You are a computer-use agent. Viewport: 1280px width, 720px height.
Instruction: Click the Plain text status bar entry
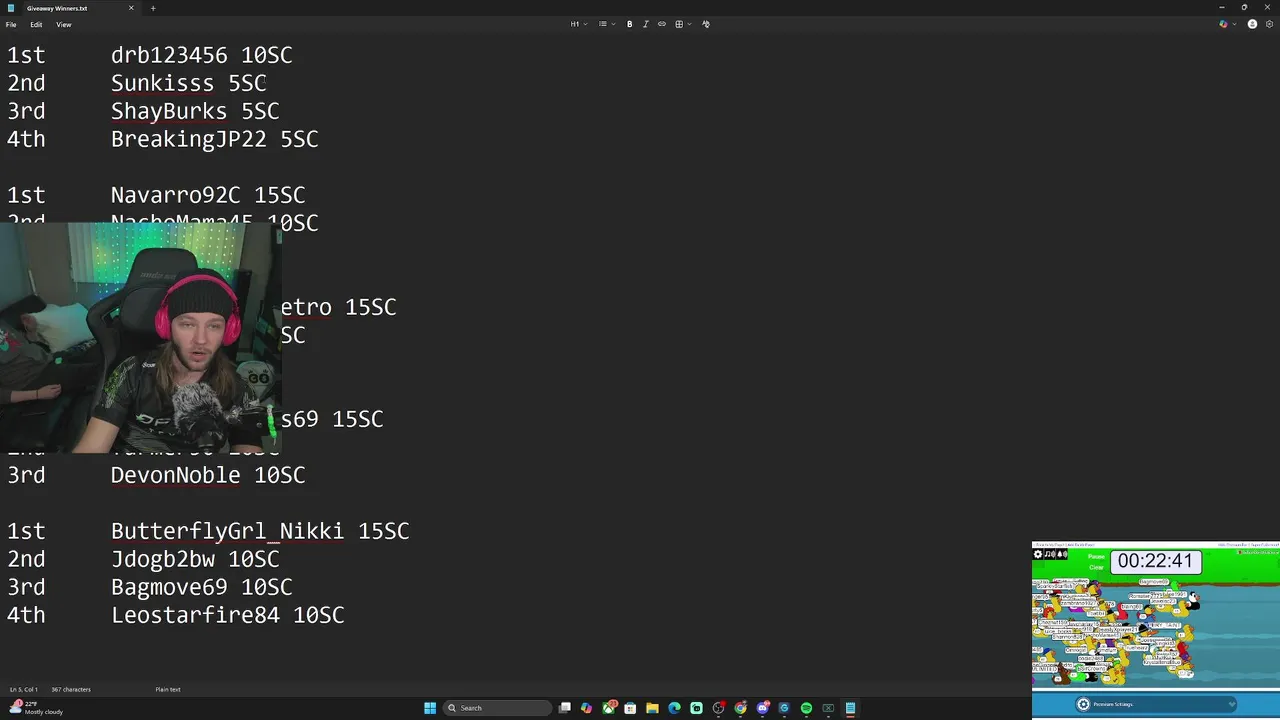tap(168, 689)
